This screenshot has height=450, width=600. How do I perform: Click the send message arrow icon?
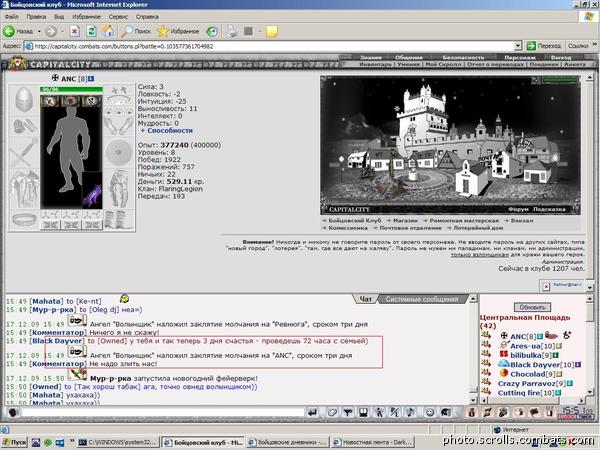point(312,412)
